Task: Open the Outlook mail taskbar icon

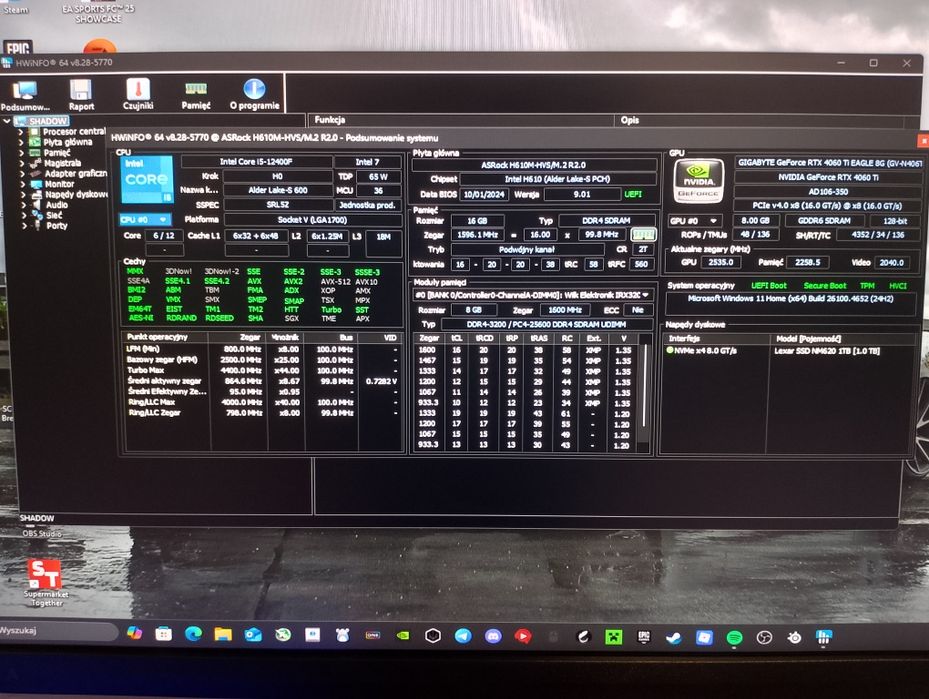Action: pos(253,635)
